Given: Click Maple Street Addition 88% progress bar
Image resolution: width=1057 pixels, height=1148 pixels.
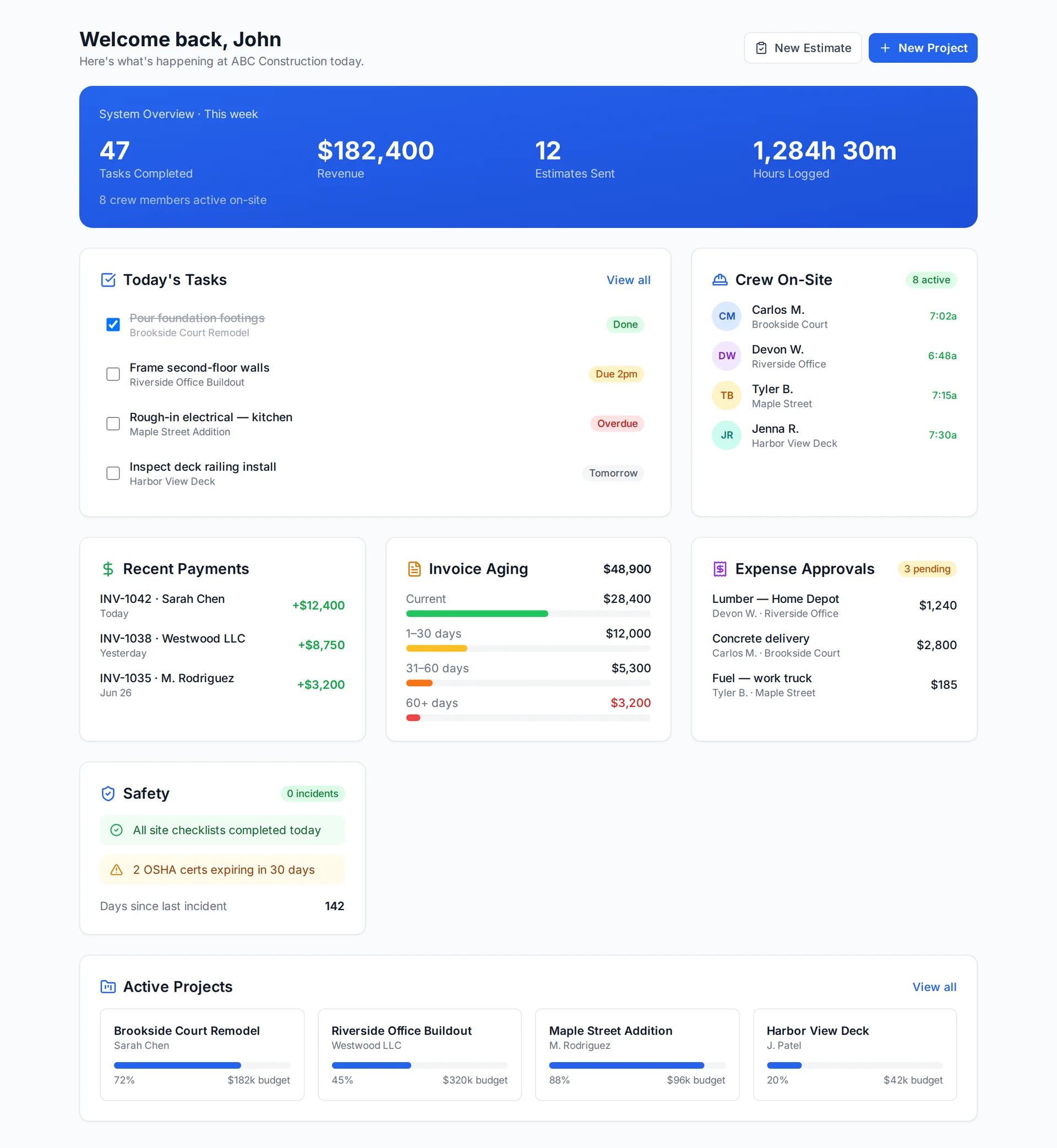Looking at the screenshot, I should click(637, 1065).
